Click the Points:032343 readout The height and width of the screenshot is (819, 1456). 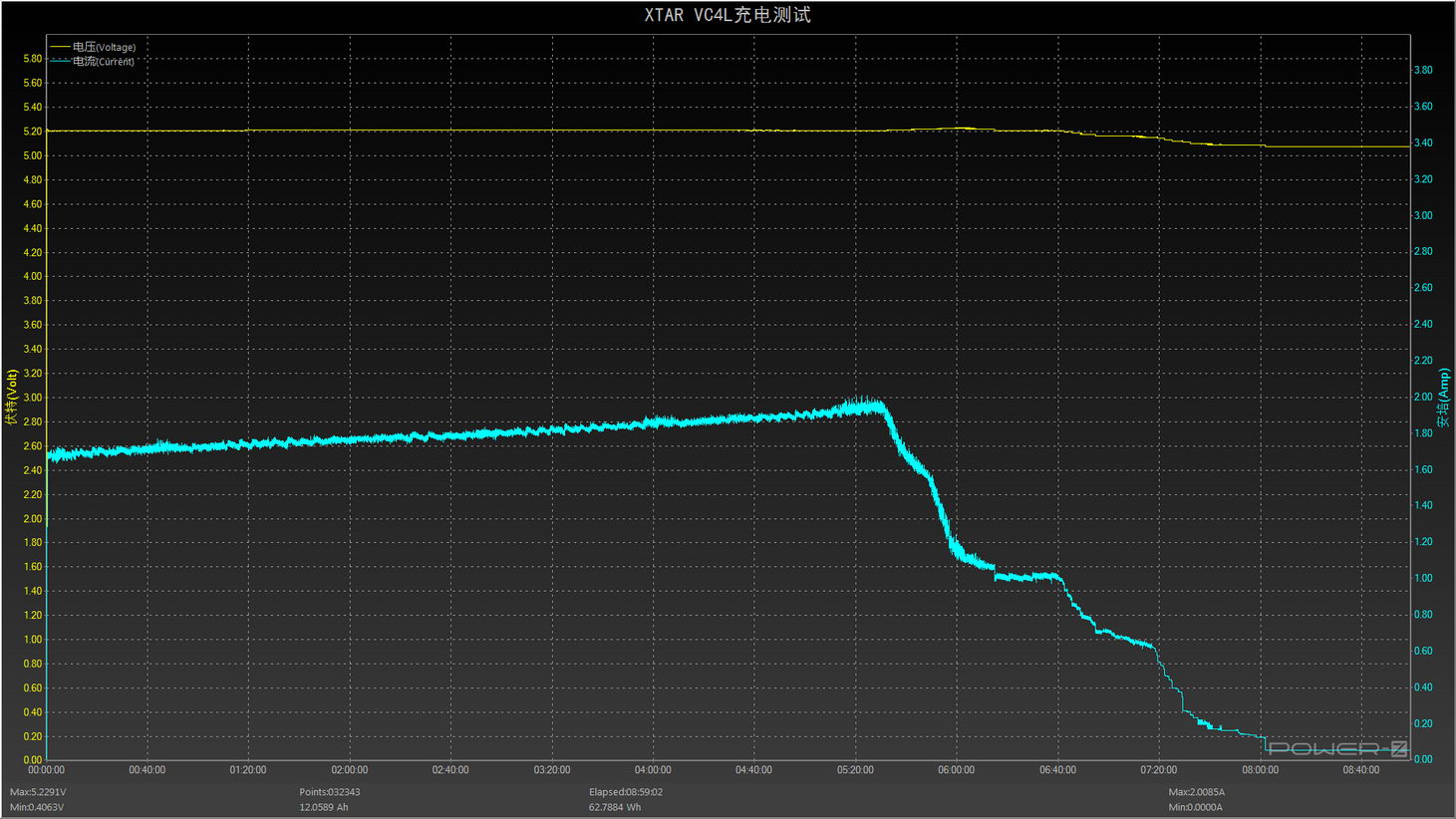click(330, 792)
